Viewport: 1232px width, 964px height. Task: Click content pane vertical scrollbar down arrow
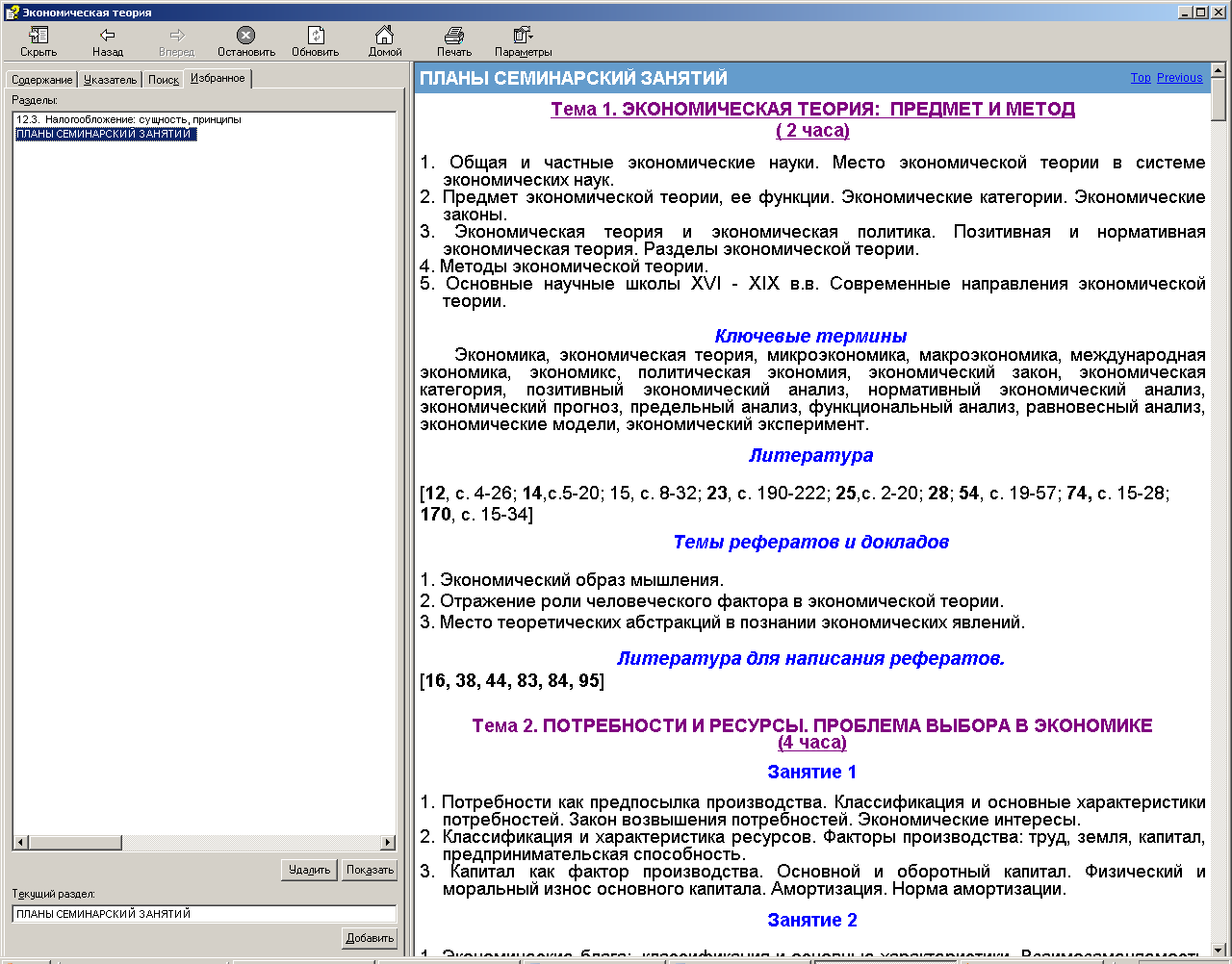coord(1219,948)
